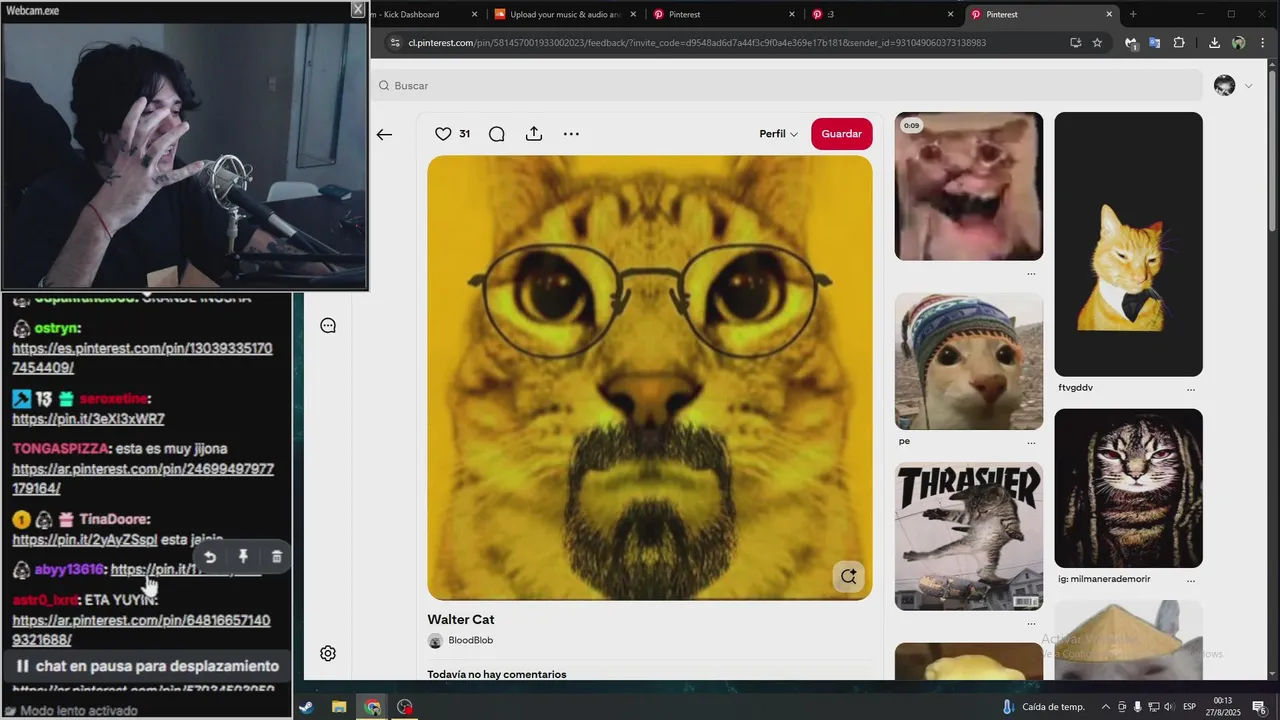This screenshot has width=1280, height=720.
Task: Open options dots under Thrasher cat pin
Action: (x=1031, y=623)
